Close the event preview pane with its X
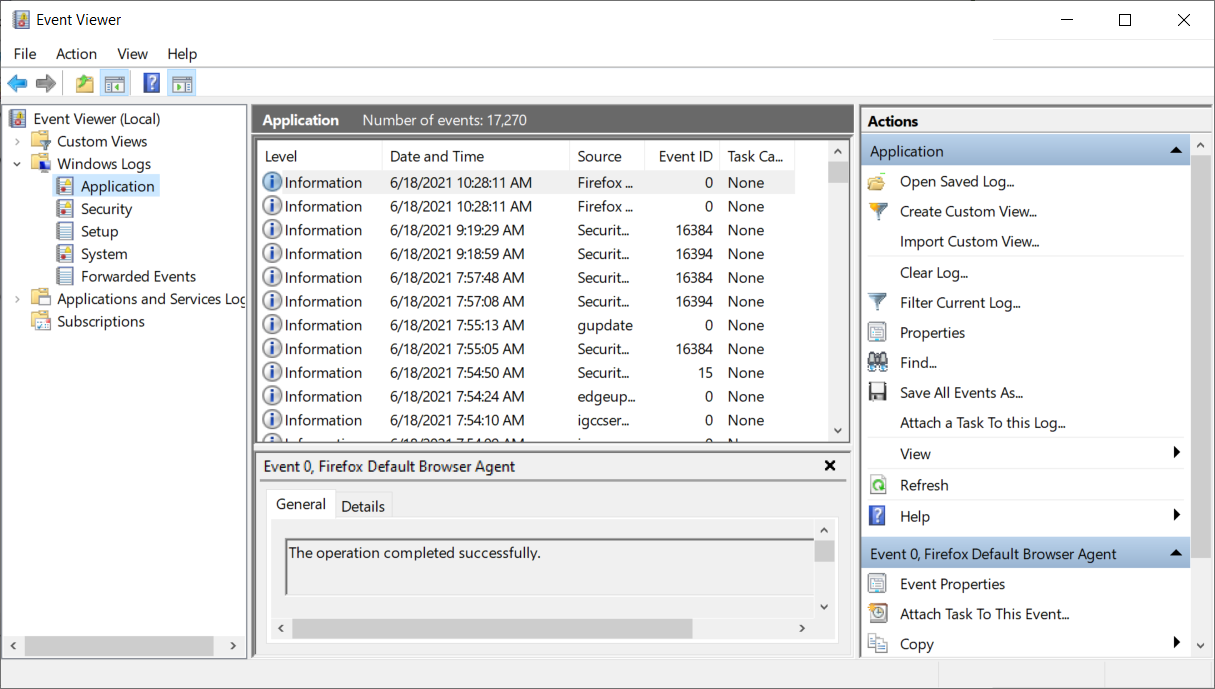 pyautogui.click(x=829, y=465)
